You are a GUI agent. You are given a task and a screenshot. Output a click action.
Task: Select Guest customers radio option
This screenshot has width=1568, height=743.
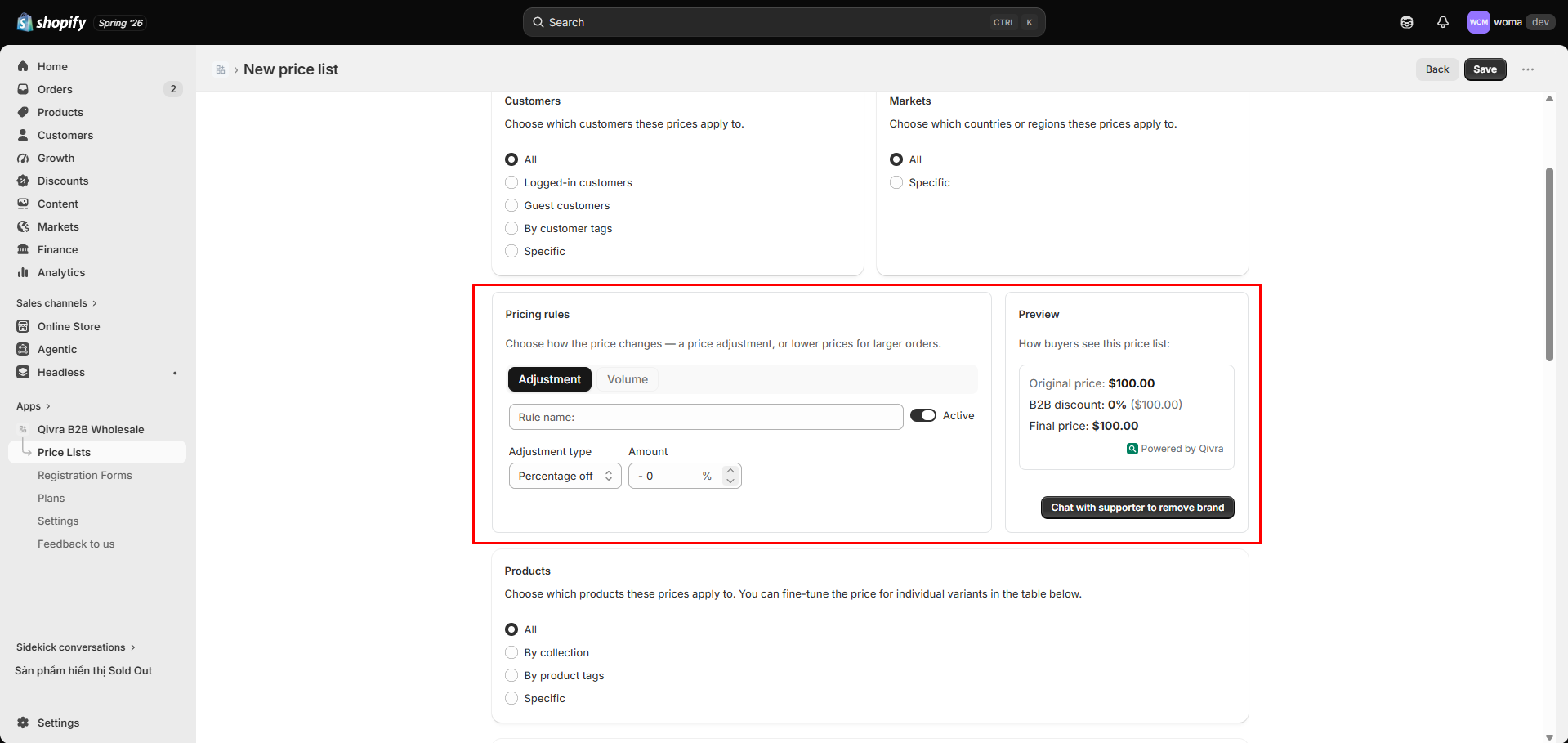[x=511, y=205]
